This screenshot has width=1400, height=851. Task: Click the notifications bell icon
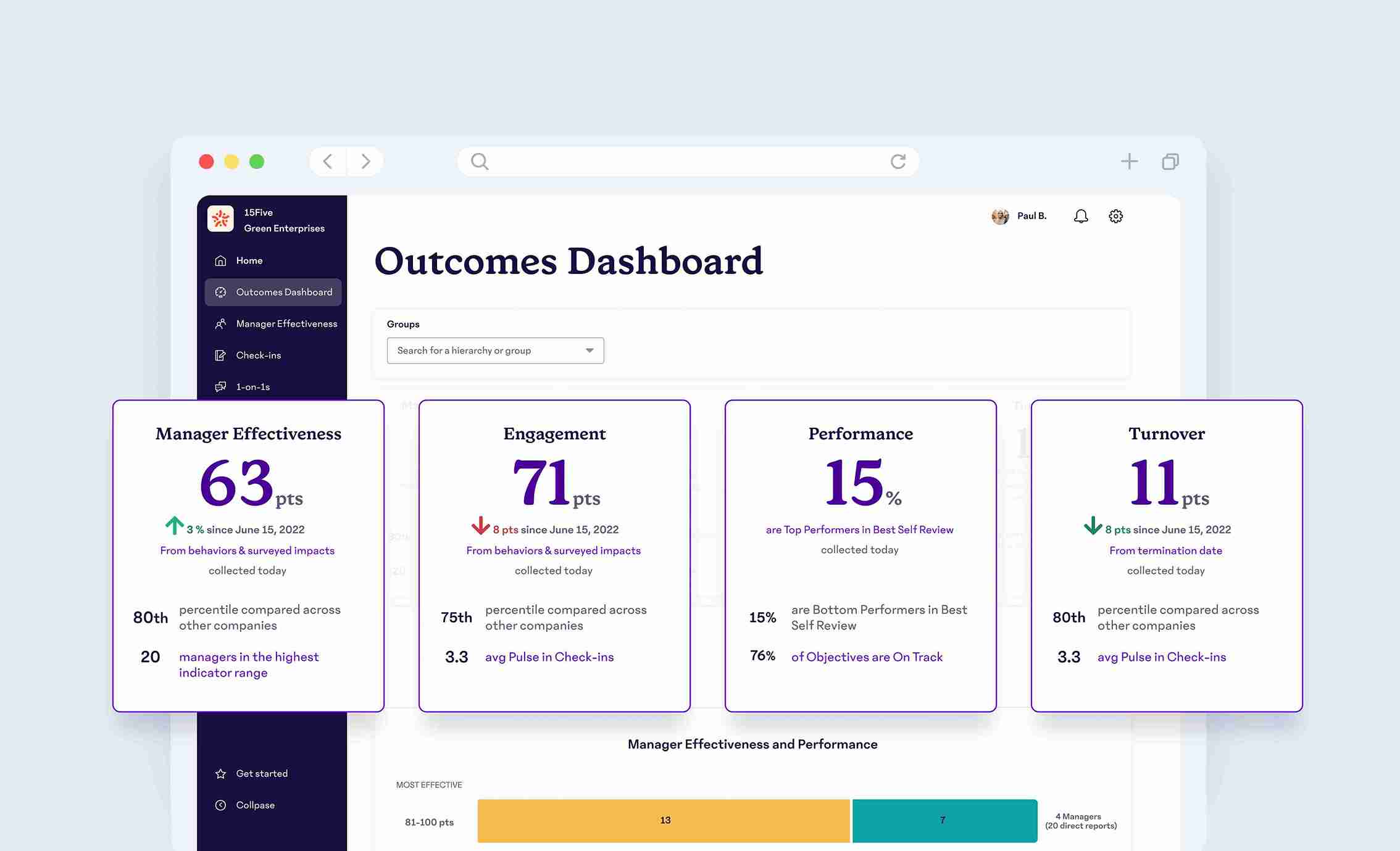tap(1081, 216)
